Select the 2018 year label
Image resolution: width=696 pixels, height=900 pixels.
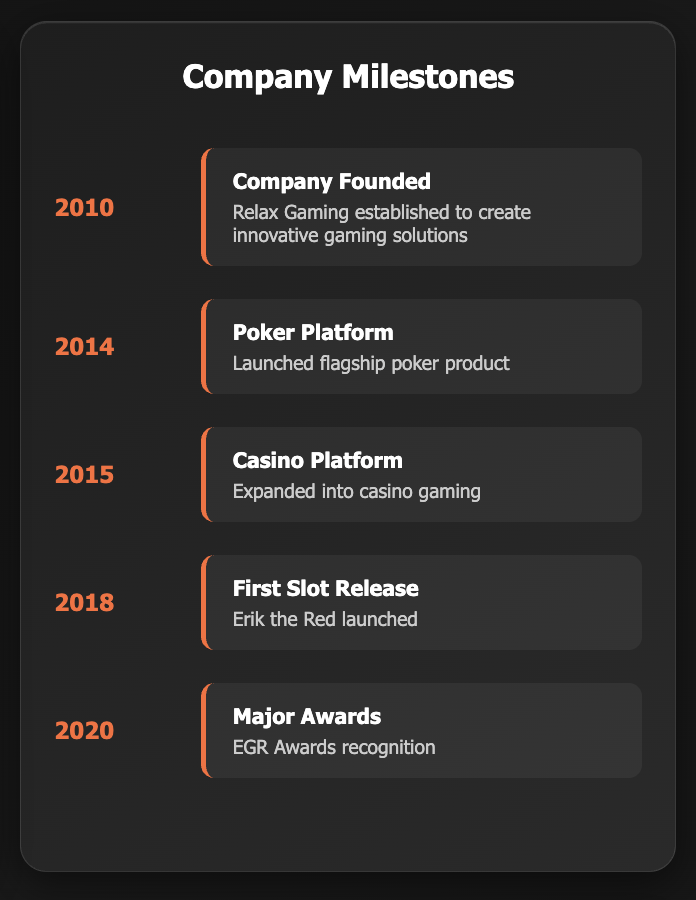[84, 603]
